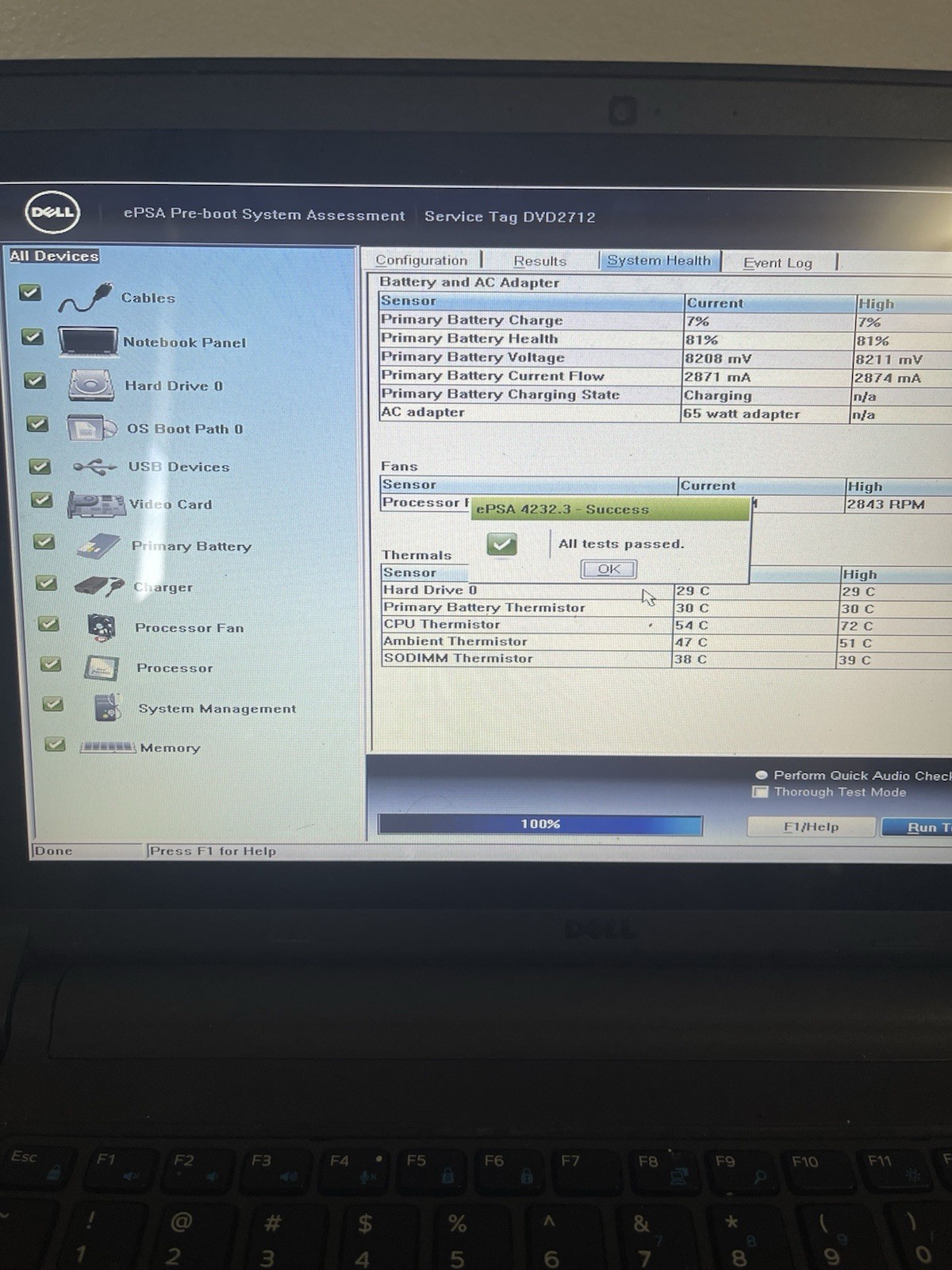Screen dimensions: 952x1270
Task: Click the Dell logo in header
Action: coord(52,212)
